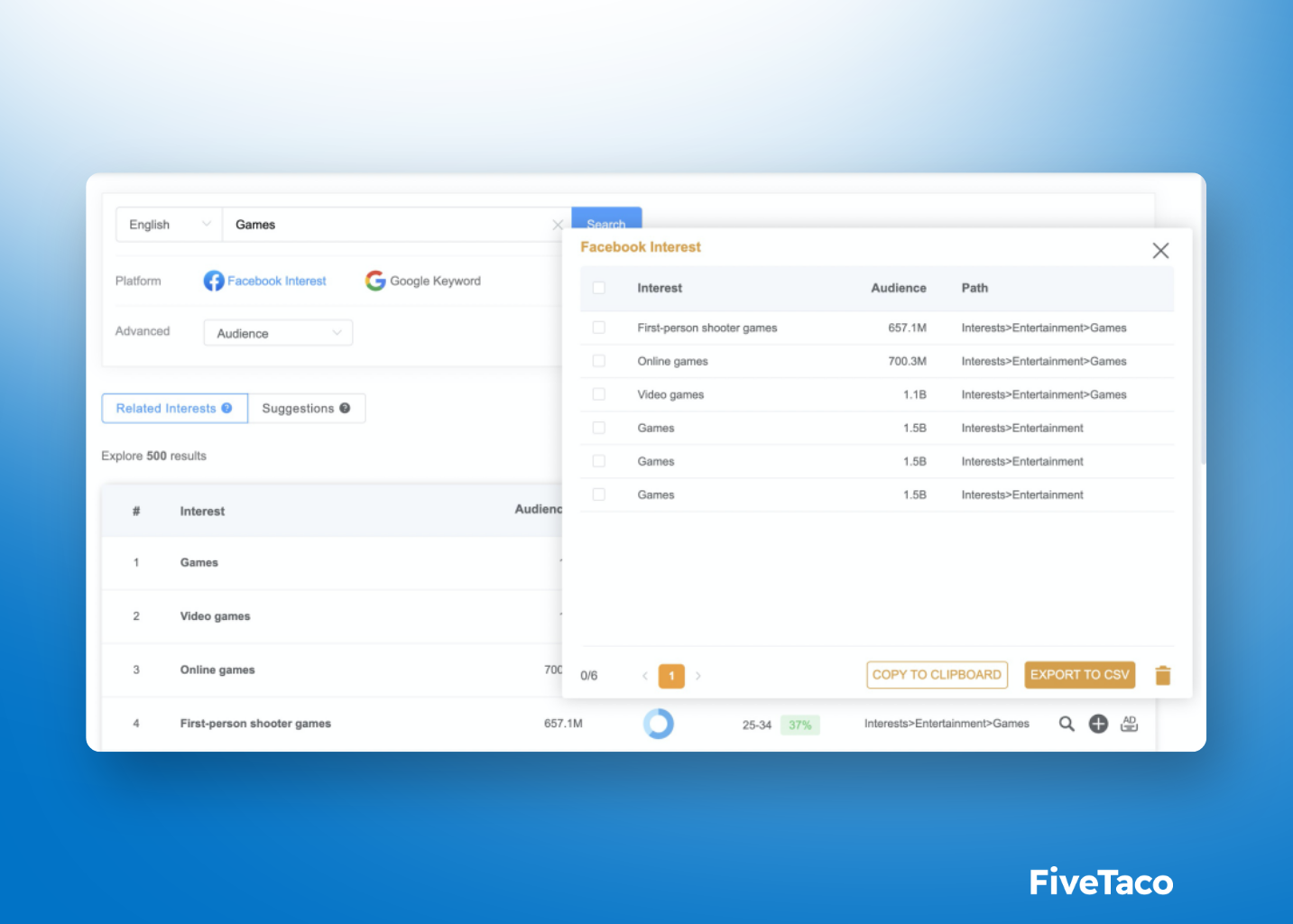Click the 0/6 selection counter

tap(589, 676)
